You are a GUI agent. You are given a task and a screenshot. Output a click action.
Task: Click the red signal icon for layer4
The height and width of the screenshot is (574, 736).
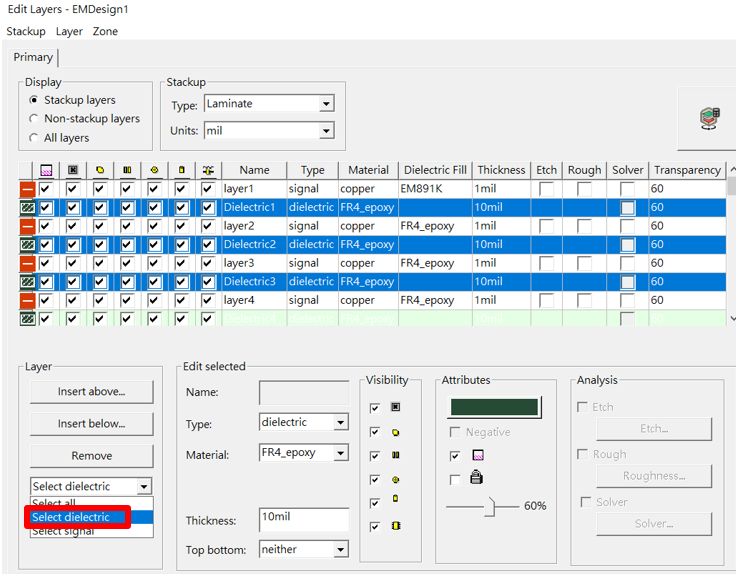[x=27, y=300]
